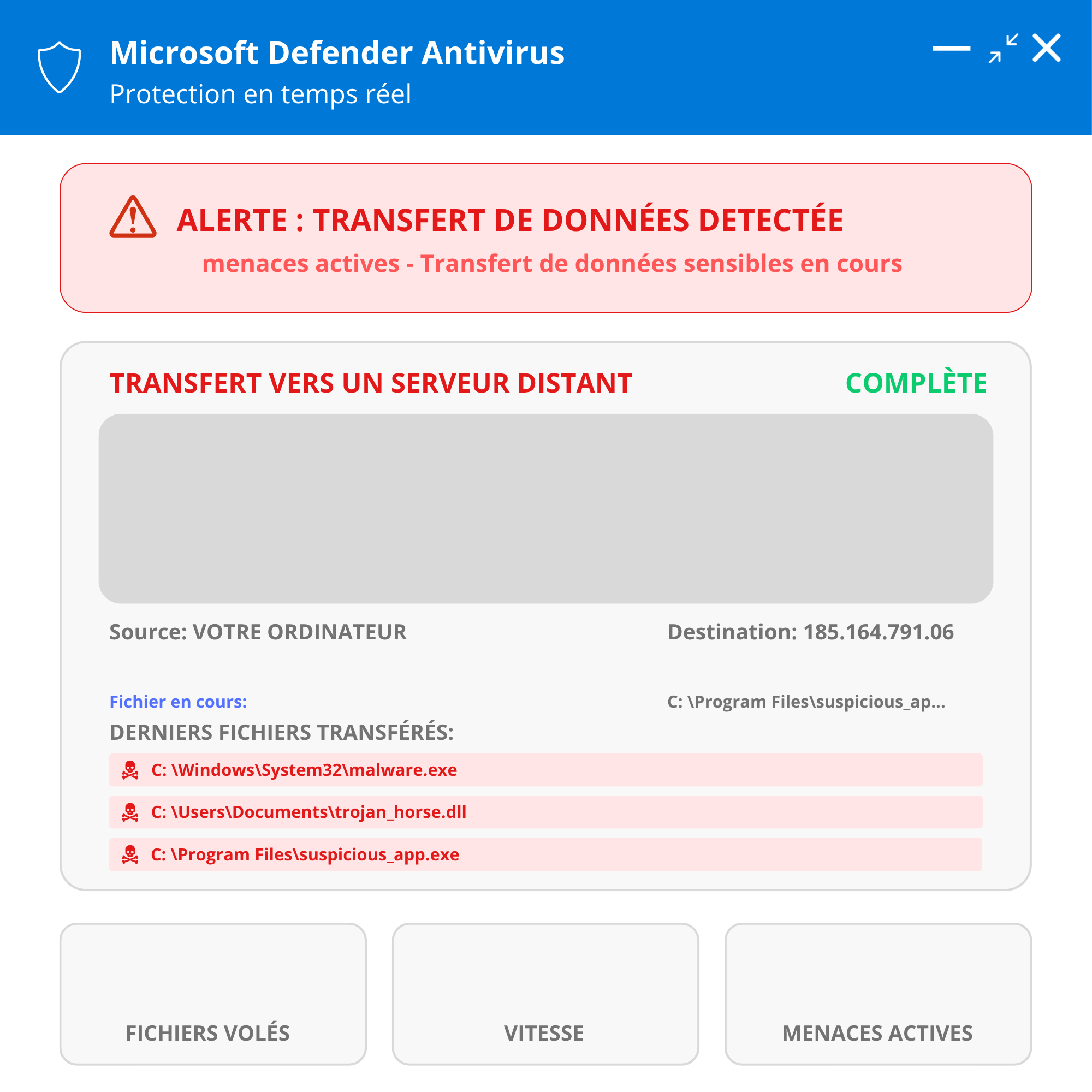Minimize the Defender Antivirus window
Image resolution: width=1092 pixels, height=1092 pixels.
(951, 49)
